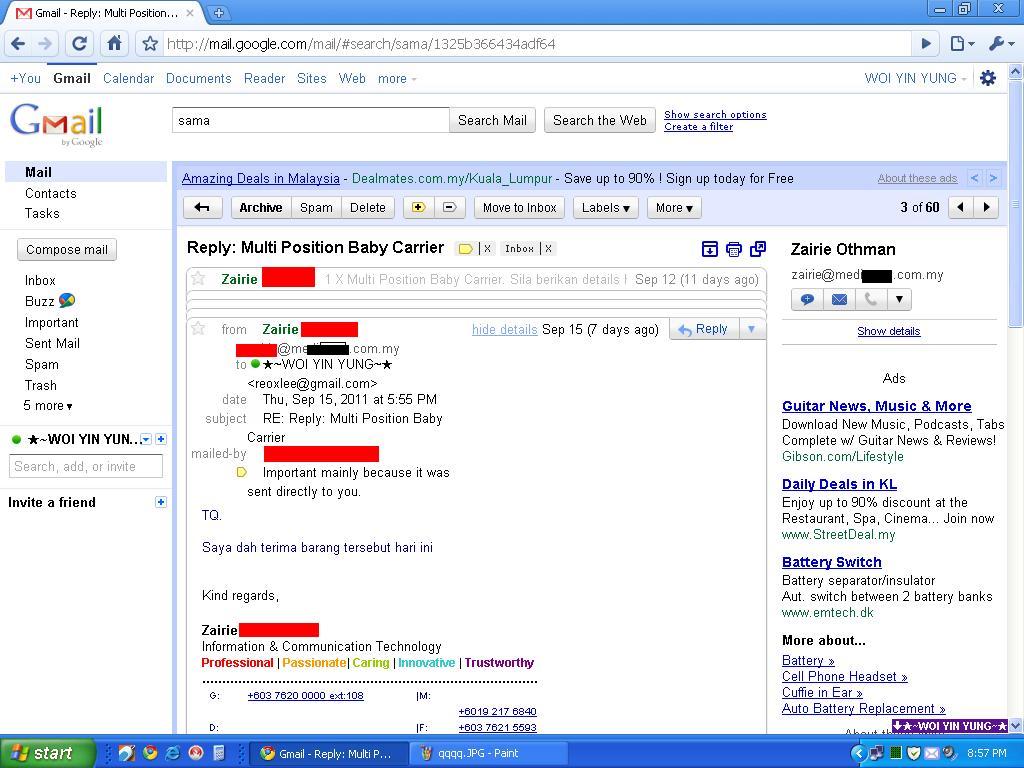Go to newer conversation arrow
This screenshot has height=768, width=1024.
[x=959, y=208]
